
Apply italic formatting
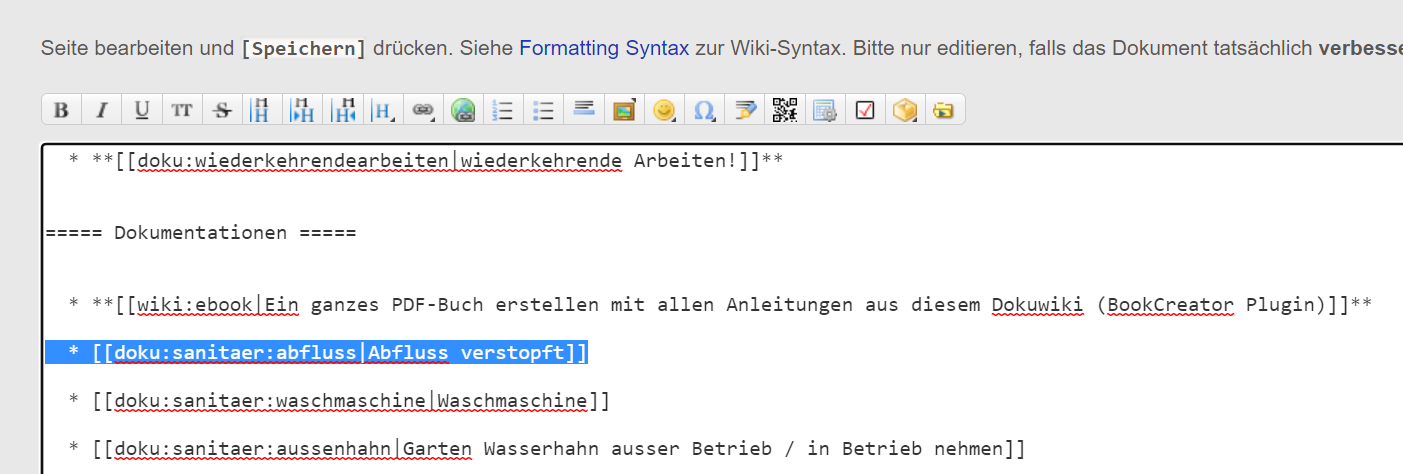pos(101,110)
